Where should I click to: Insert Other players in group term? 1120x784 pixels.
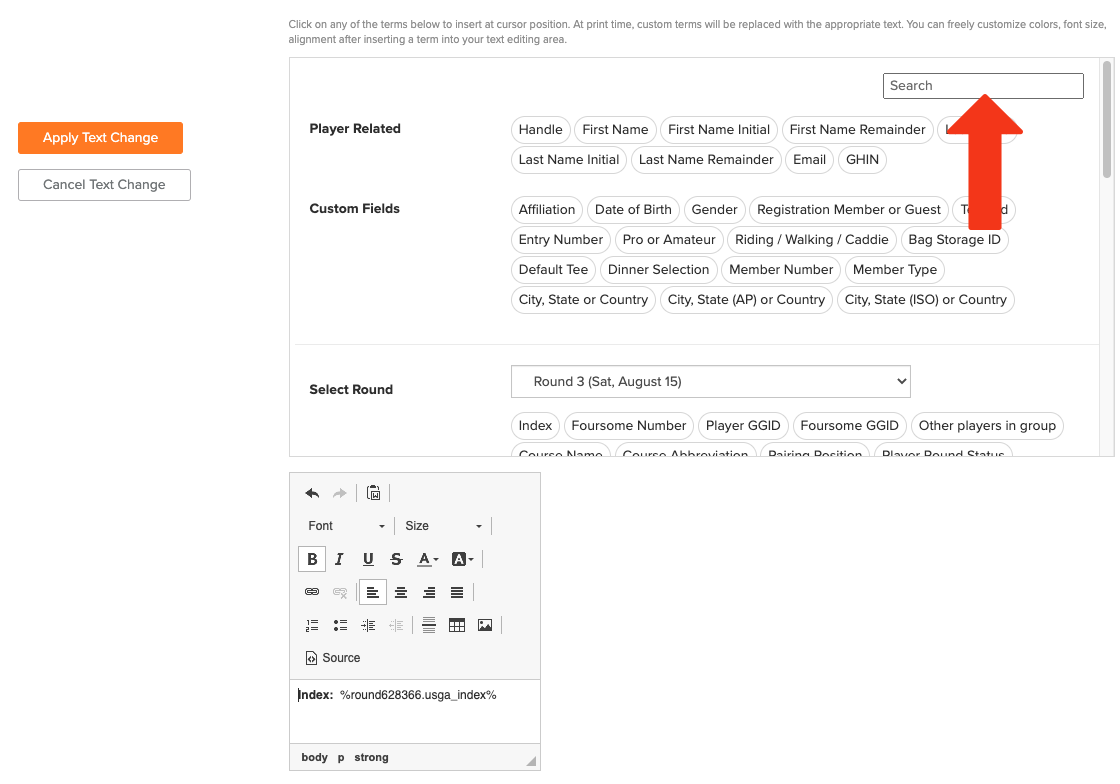[987, 426]
